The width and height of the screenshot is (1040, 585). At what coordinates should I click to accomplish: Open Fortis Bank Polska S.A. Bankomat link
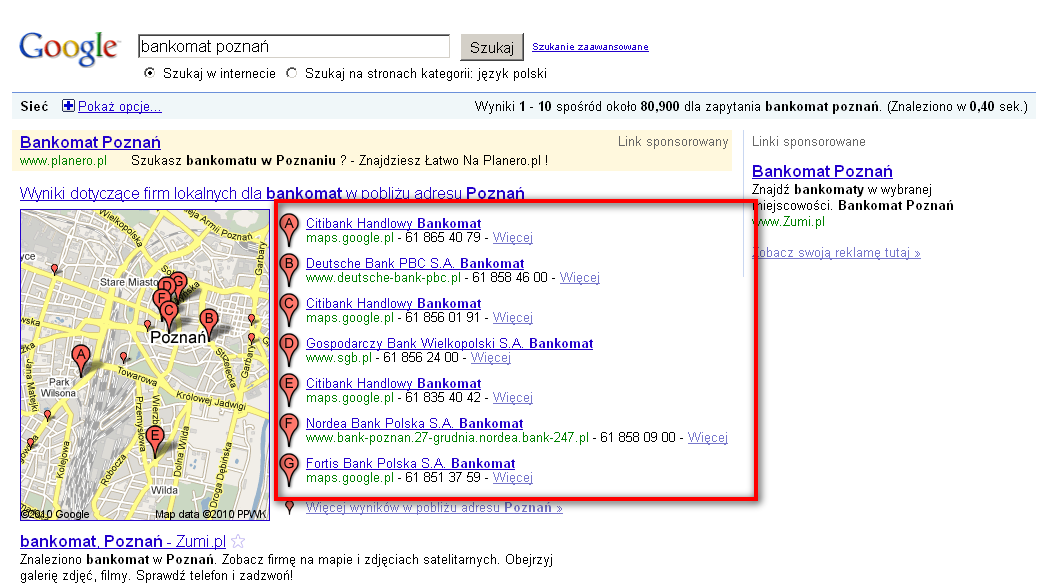click(411, 463)
